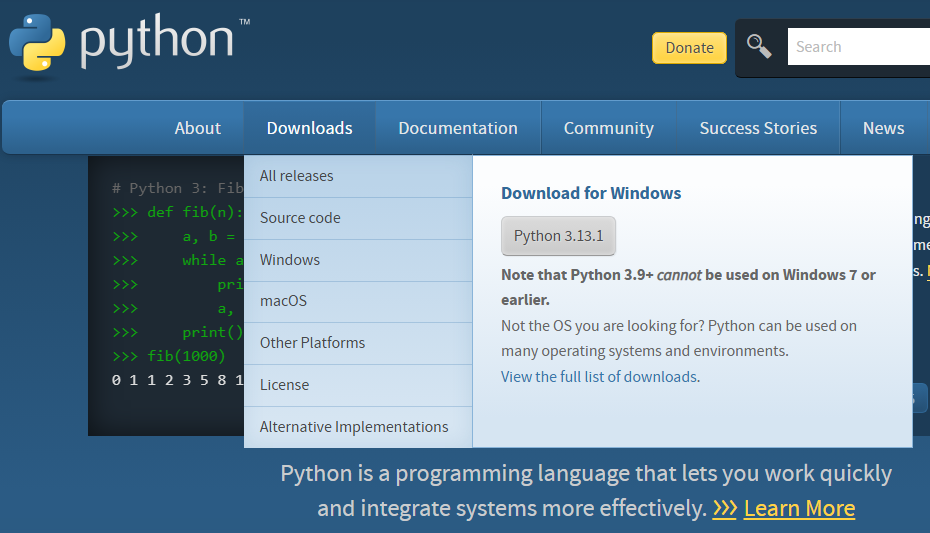Open Alternative Implementations menu entry
Viewport: 930px width, 533px height.
tap(354, 427)
